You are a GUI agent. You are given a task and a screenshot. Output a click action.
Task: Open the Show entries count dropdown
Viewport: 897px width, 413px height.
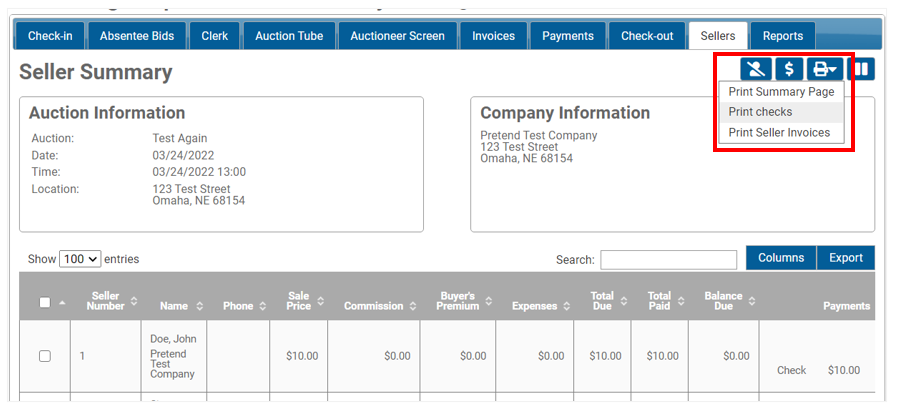pos(81,259)
